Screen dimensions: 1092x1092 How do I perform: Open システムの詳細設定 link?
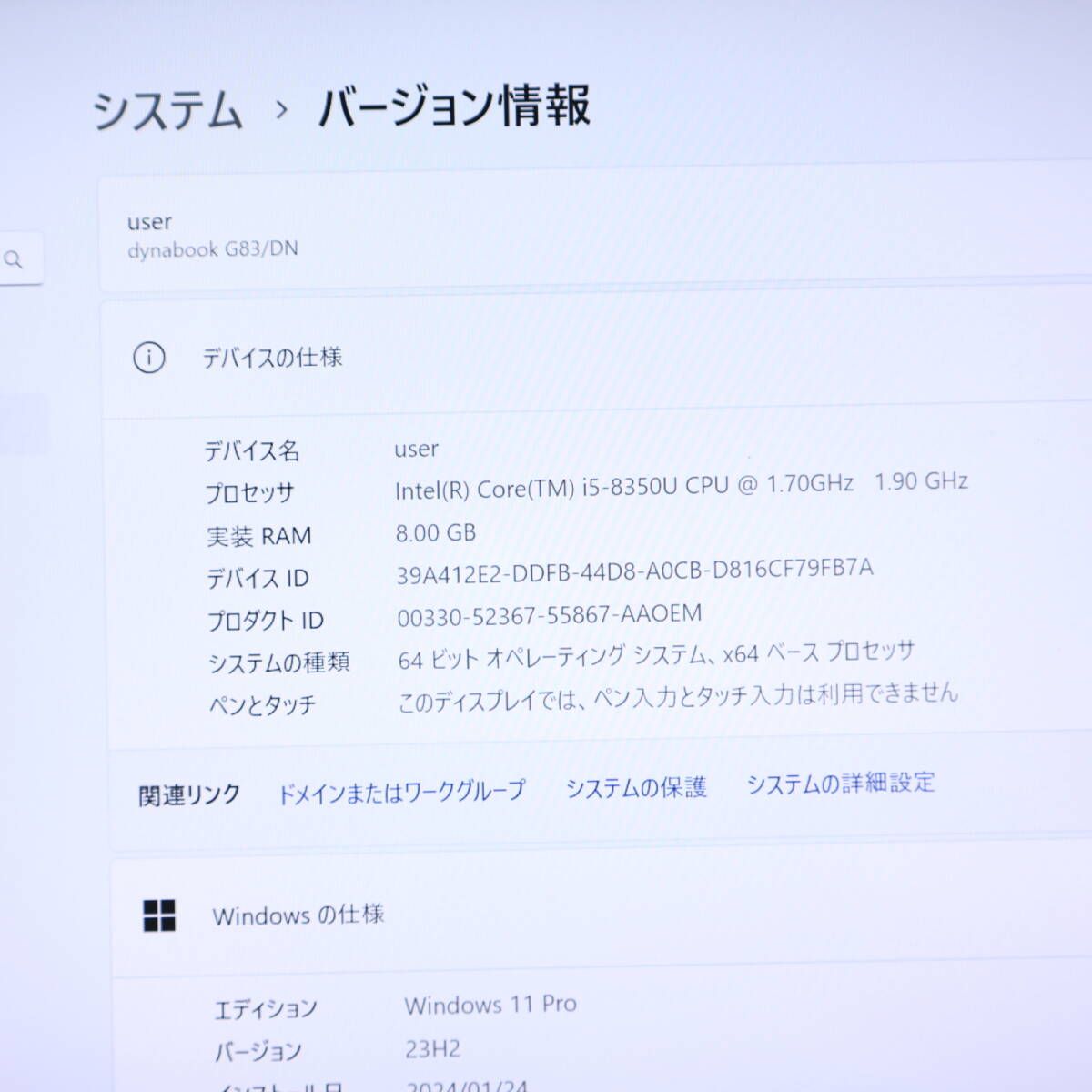point(841,783)
